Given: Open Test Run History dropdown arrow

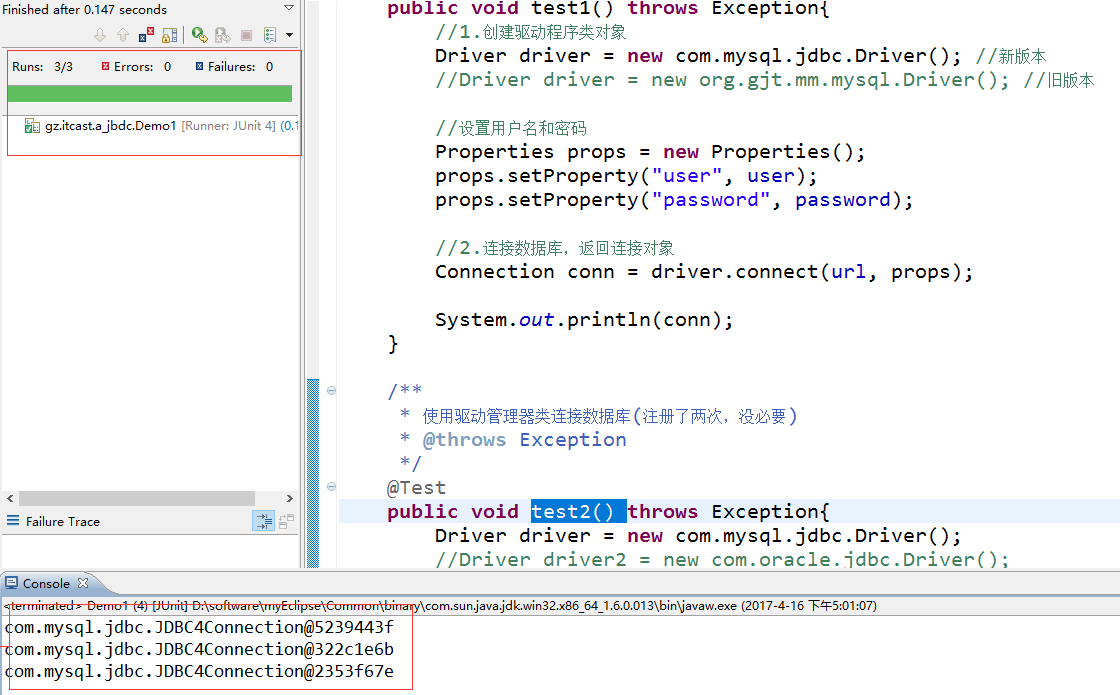Looking at the screenshot, I should pos(289,35).
